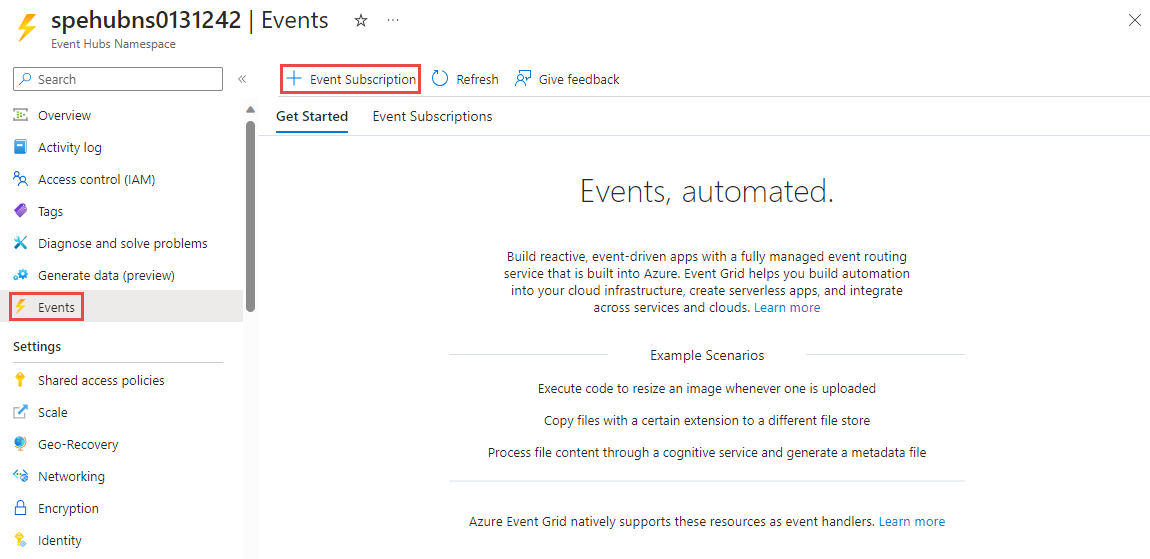The height and width of the screenshot is (559, 1150).
Task: Click the + Event Subscription button
Action: (351, 79)
